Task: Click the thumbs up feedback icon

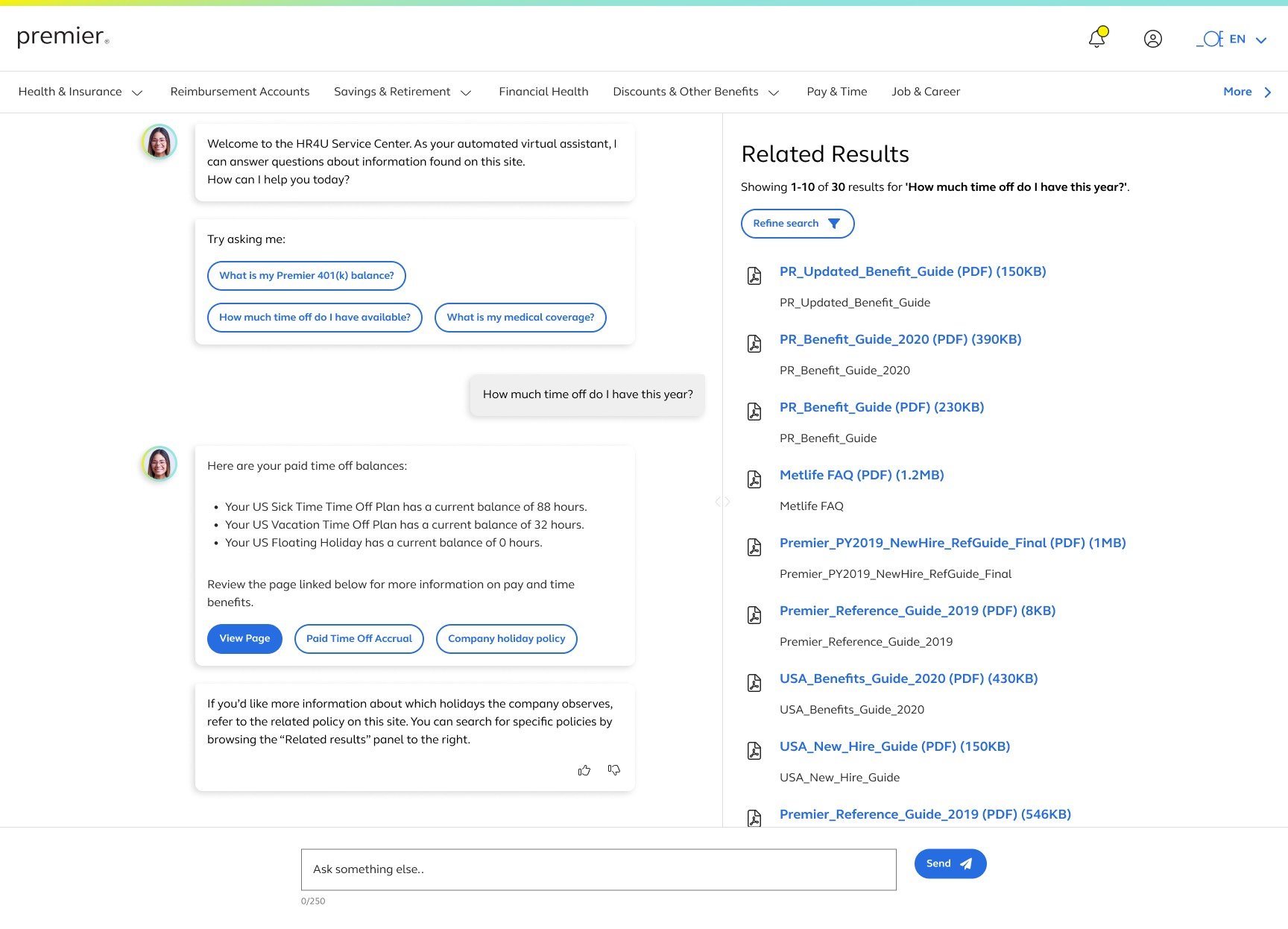Action: (x=584, y=770)
